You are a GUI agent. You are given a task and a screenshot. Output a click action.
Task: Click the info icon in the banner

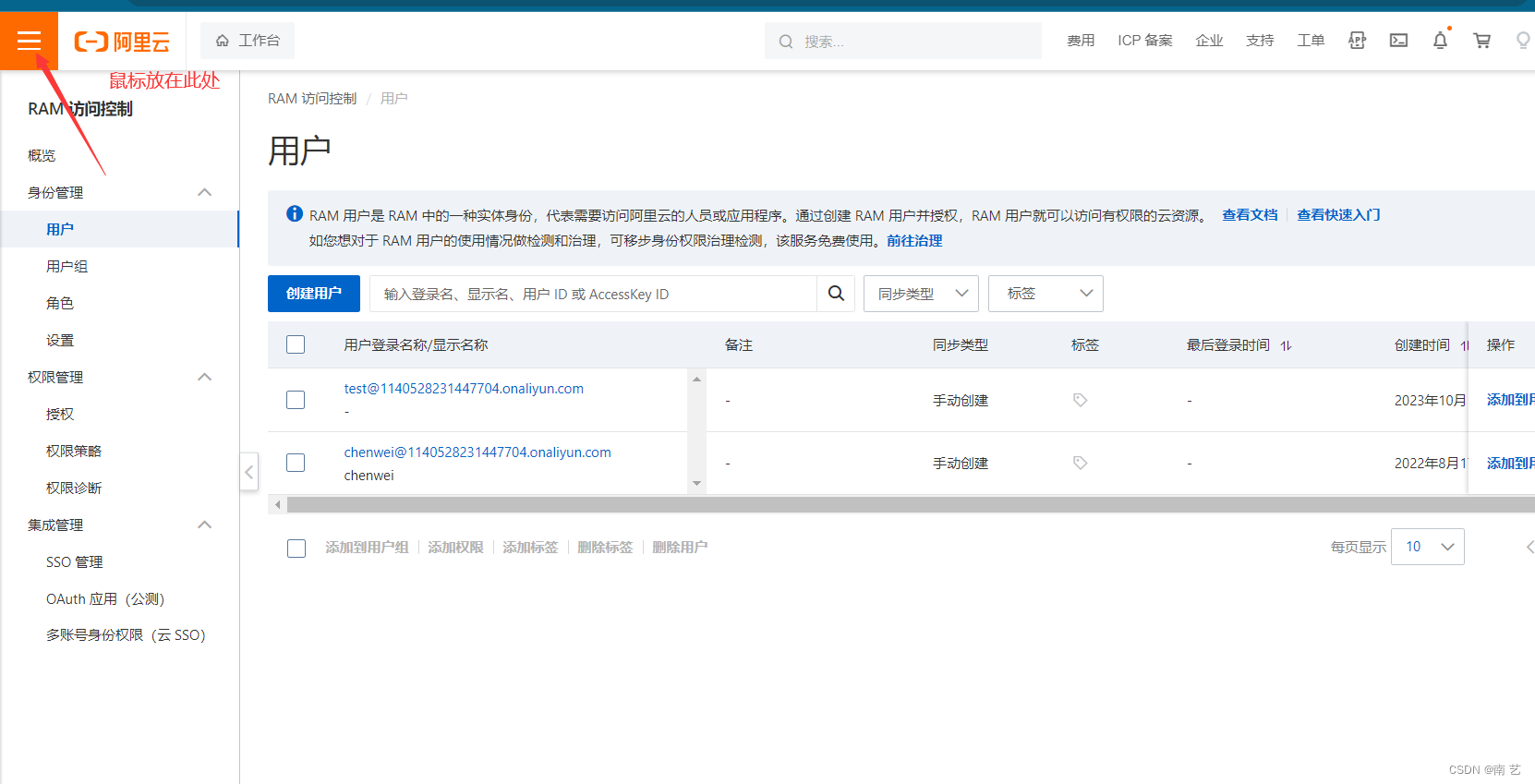(x=295, y=214)
